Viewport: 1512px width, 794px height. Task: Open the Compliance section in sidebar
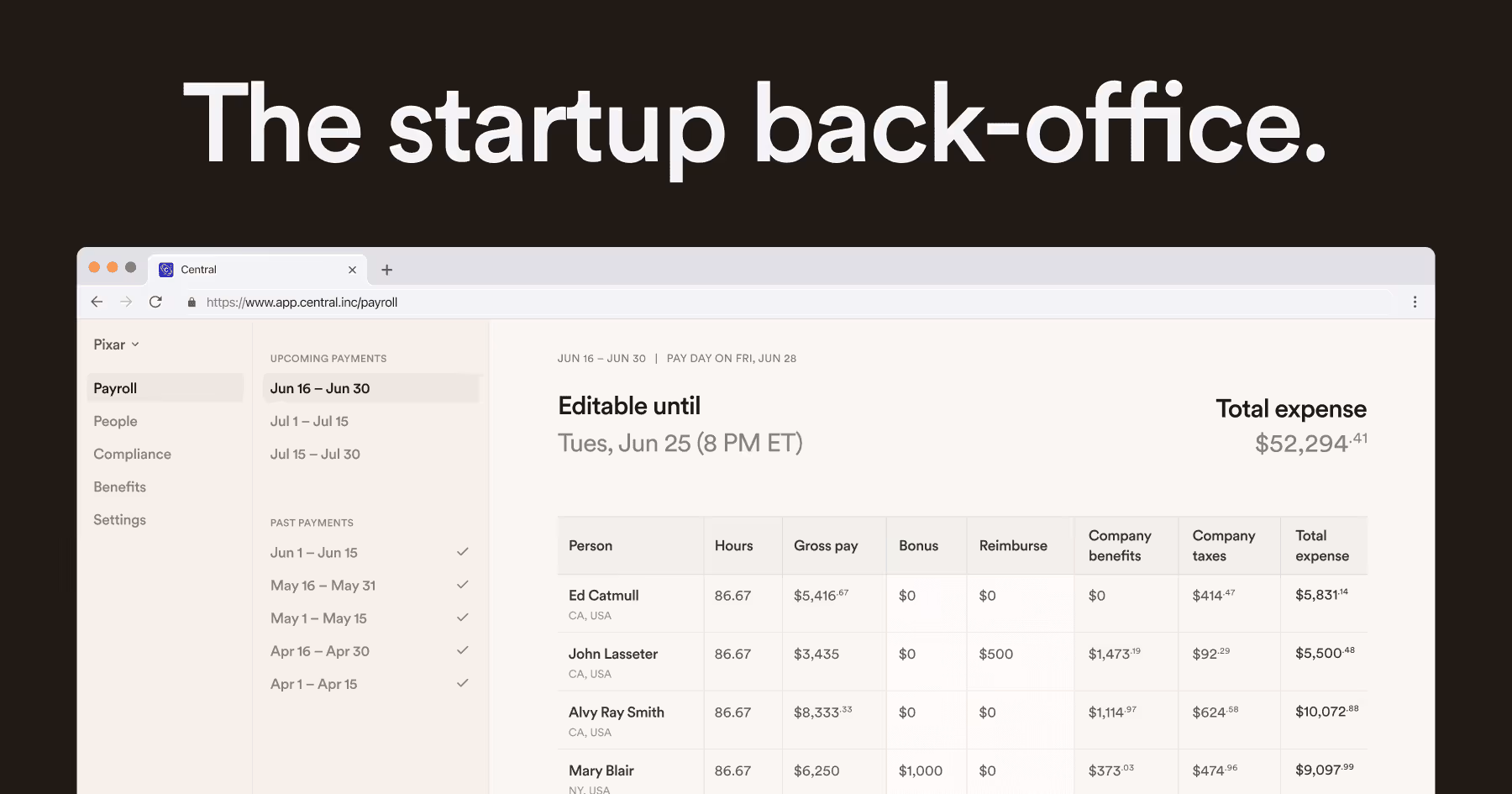pos(132,454)
